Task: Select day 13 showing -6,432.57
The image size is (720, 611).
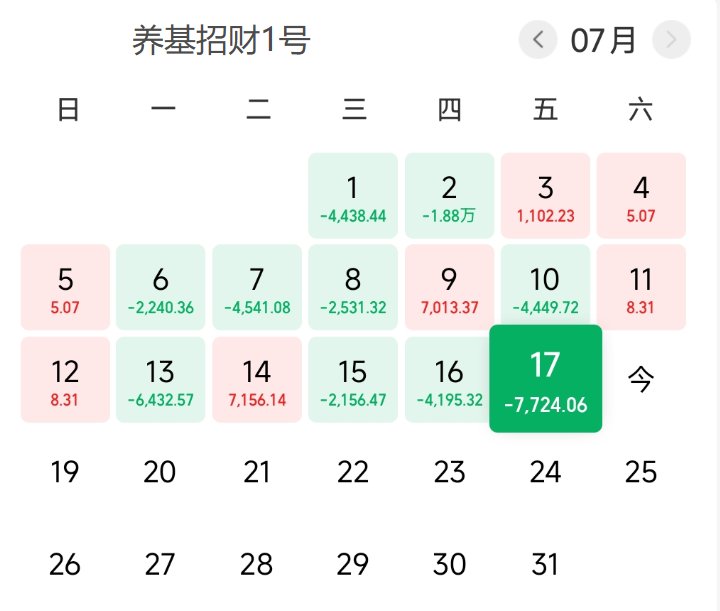Action: (160, 379)
